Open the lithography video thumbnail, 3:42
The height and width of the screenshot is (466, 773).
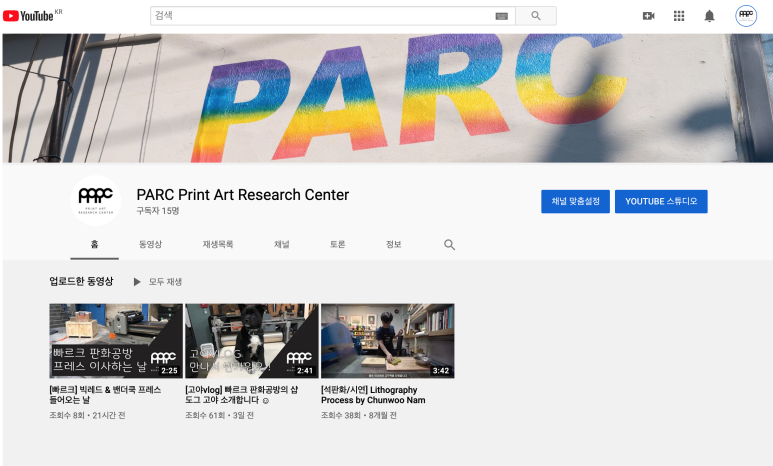pyautogui.click(x=387, y=341)
